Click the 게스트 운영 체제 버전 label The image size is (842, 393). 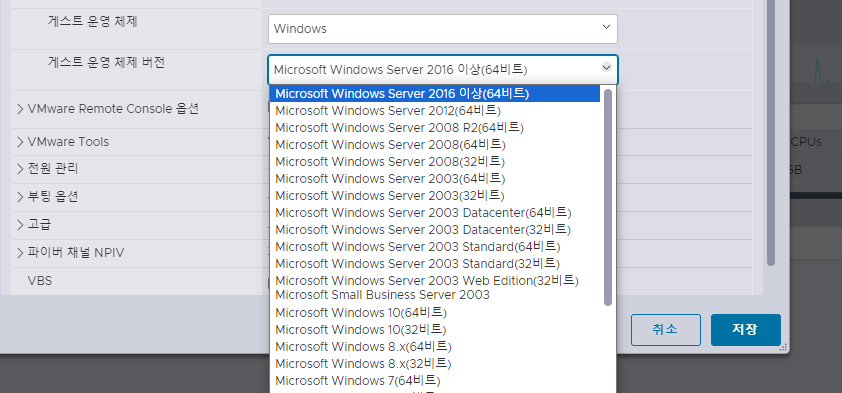click(106, 62)
